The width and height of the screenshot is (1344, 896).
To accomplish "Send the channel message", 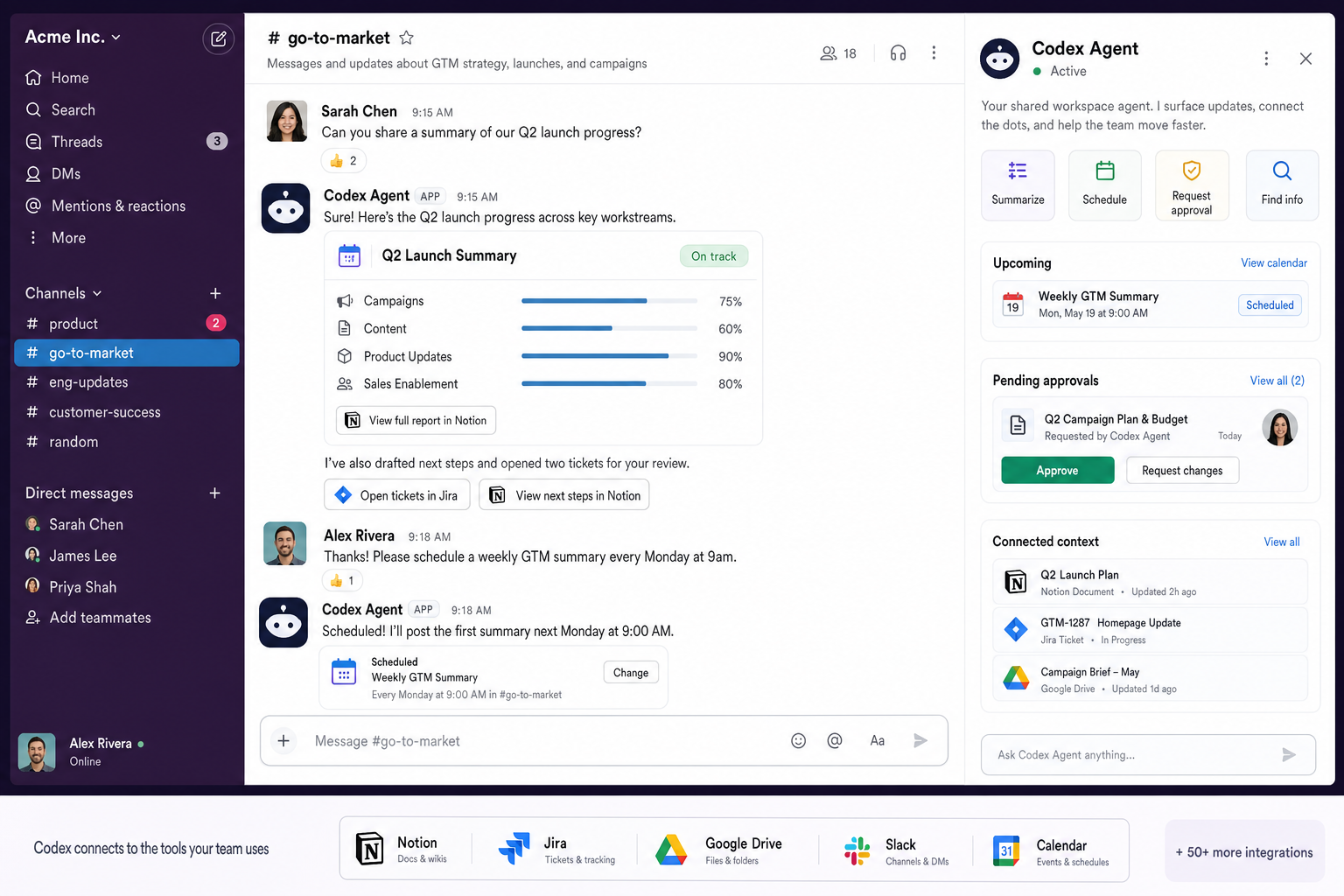I will [x=920, y=741].
